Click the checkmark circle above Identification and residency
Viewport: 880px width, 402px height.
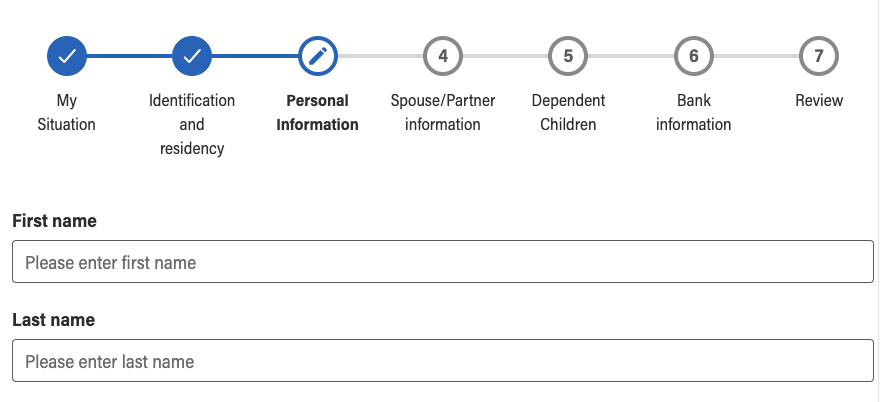tap(192, 56)
